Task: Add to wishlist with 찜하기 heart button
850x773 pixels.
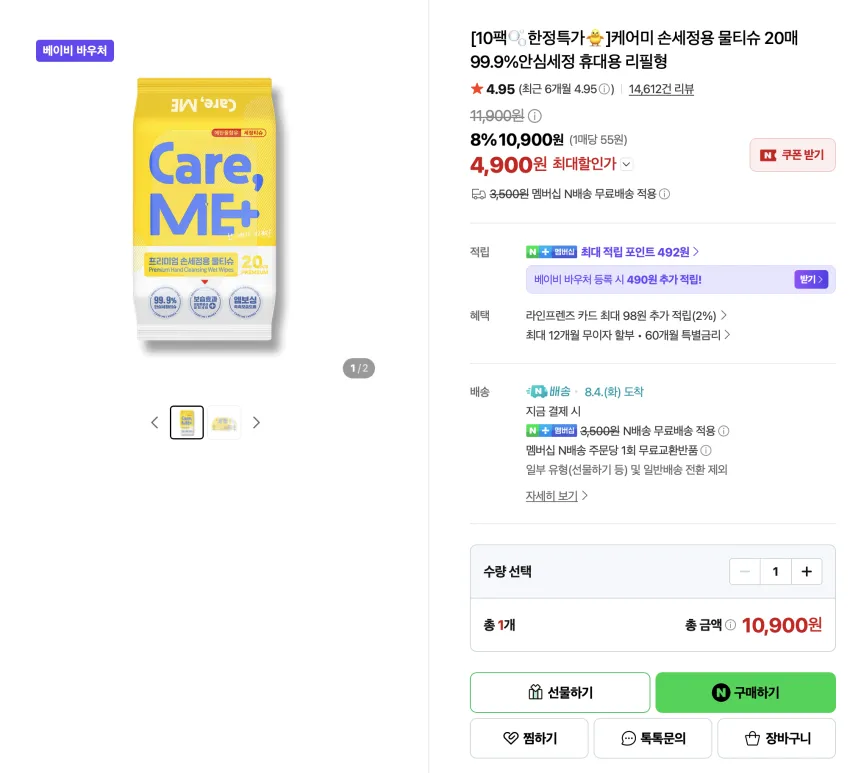Action: 529,738
